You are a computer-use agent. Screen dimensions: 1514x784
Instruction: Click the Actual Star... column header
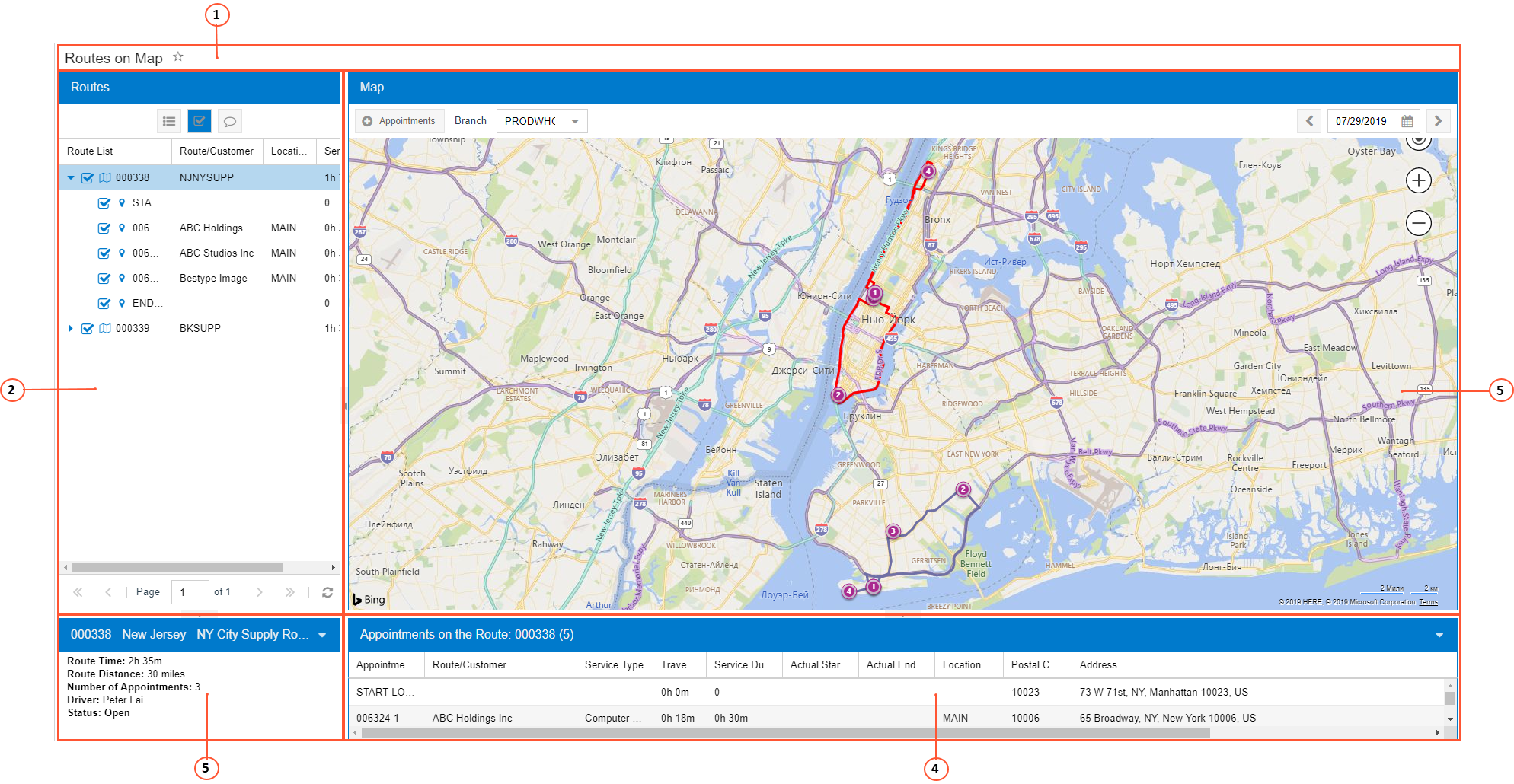point(820,664)
